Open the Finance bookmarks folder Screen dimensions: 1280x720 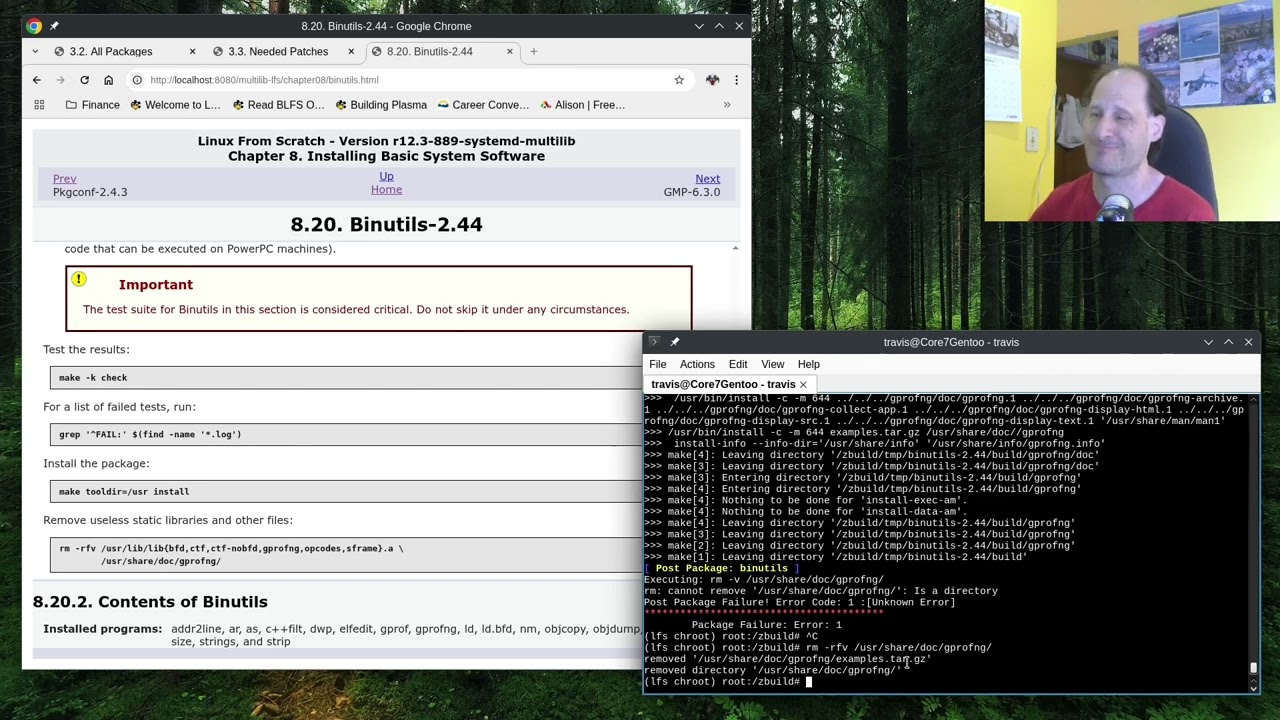coord(92,105)
